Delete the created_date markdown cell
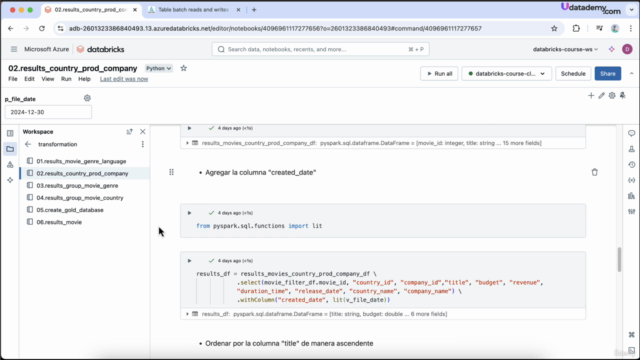The width and height of the screenshot is (640, 360). click(594, 172)
